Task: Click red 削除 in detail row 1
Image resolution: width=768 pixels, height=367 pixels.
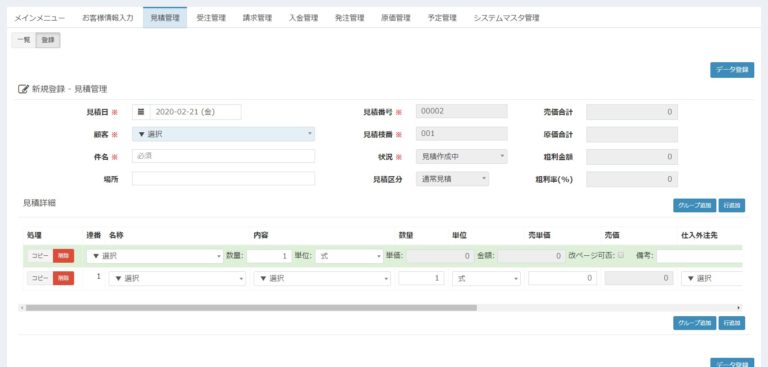Action: click(63, 278)
